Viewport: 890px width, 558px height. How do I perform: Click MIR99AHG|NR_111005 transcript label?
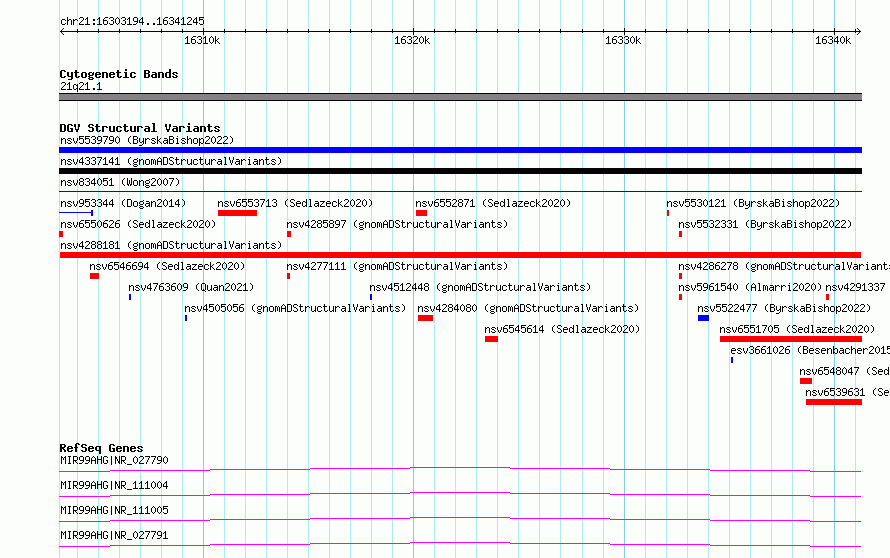coord(114,510)
